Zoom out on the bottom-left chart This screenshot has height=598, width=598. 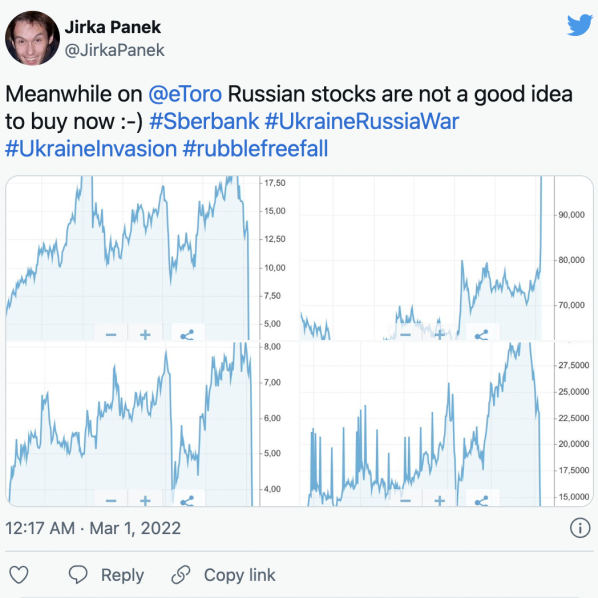point(111,500)
